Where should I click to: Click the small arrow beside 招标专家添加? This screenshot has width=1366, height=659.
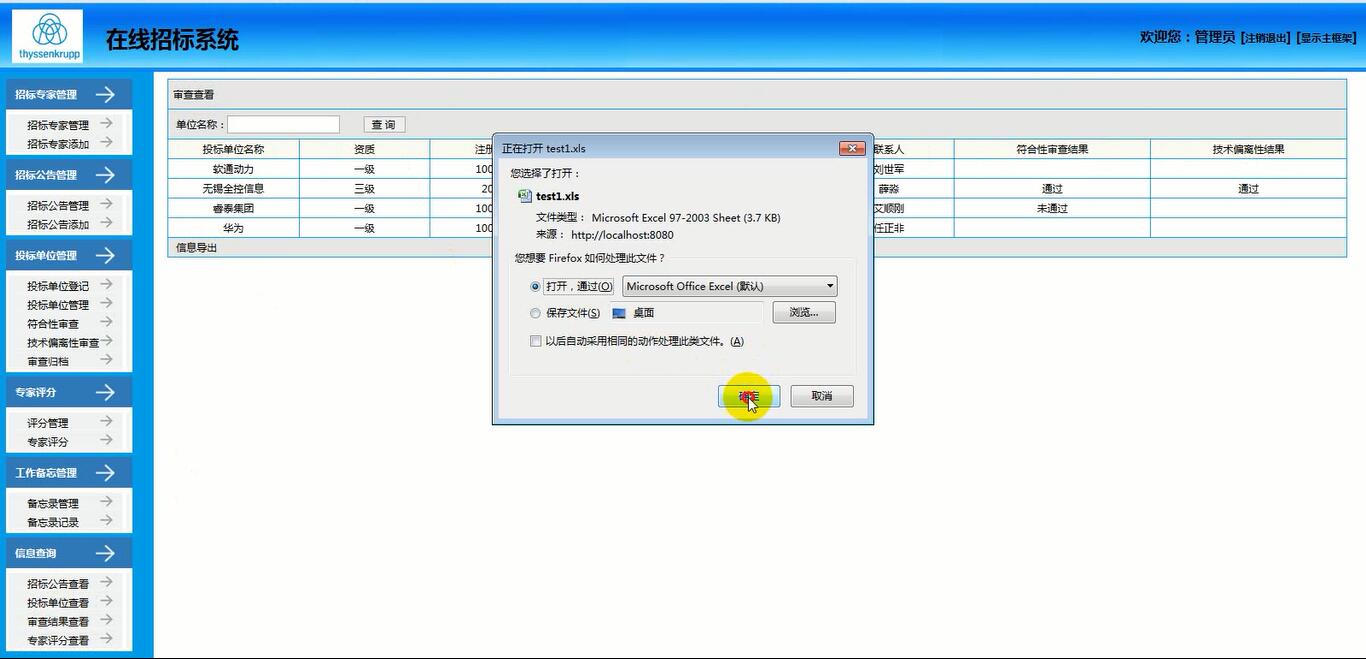[x=106, y=143]
